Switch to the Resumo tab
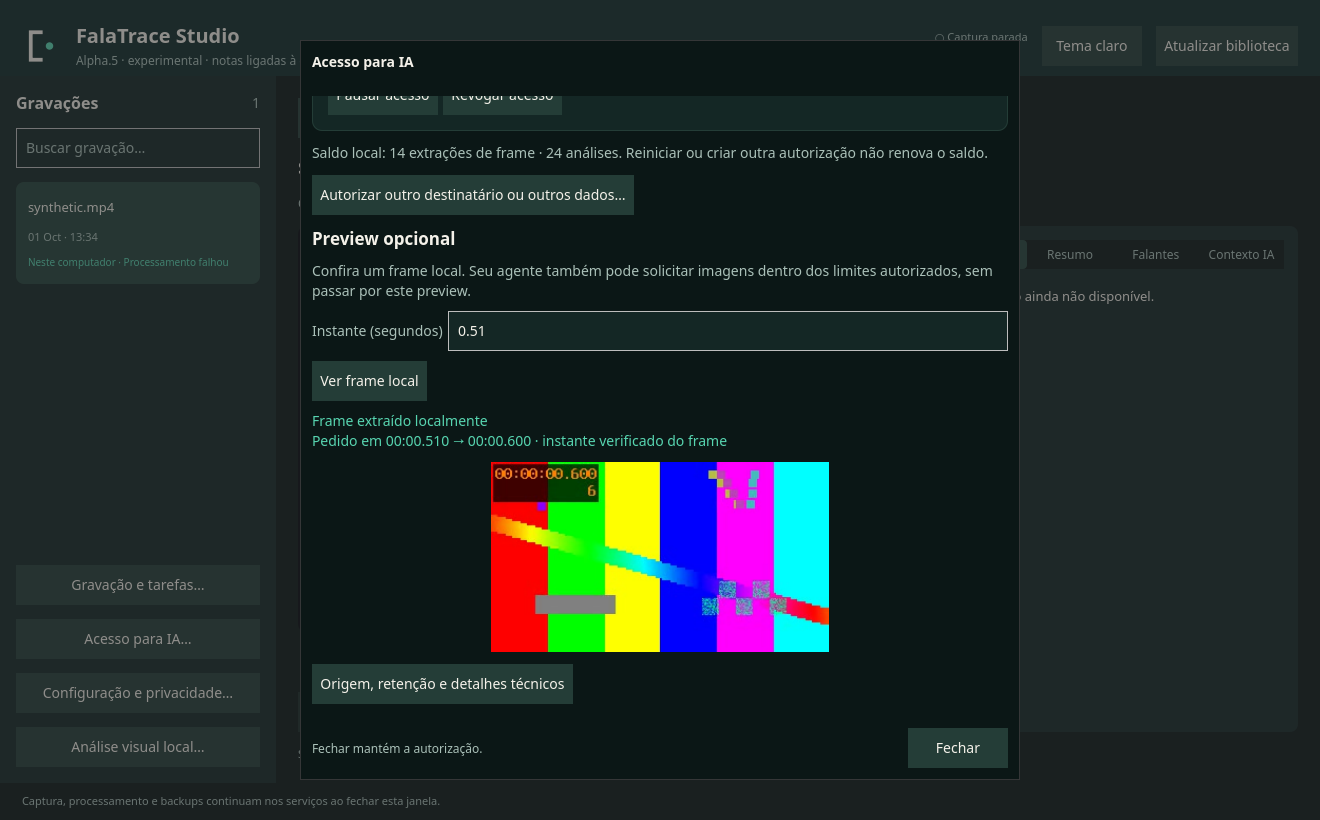 [1069, 255]
